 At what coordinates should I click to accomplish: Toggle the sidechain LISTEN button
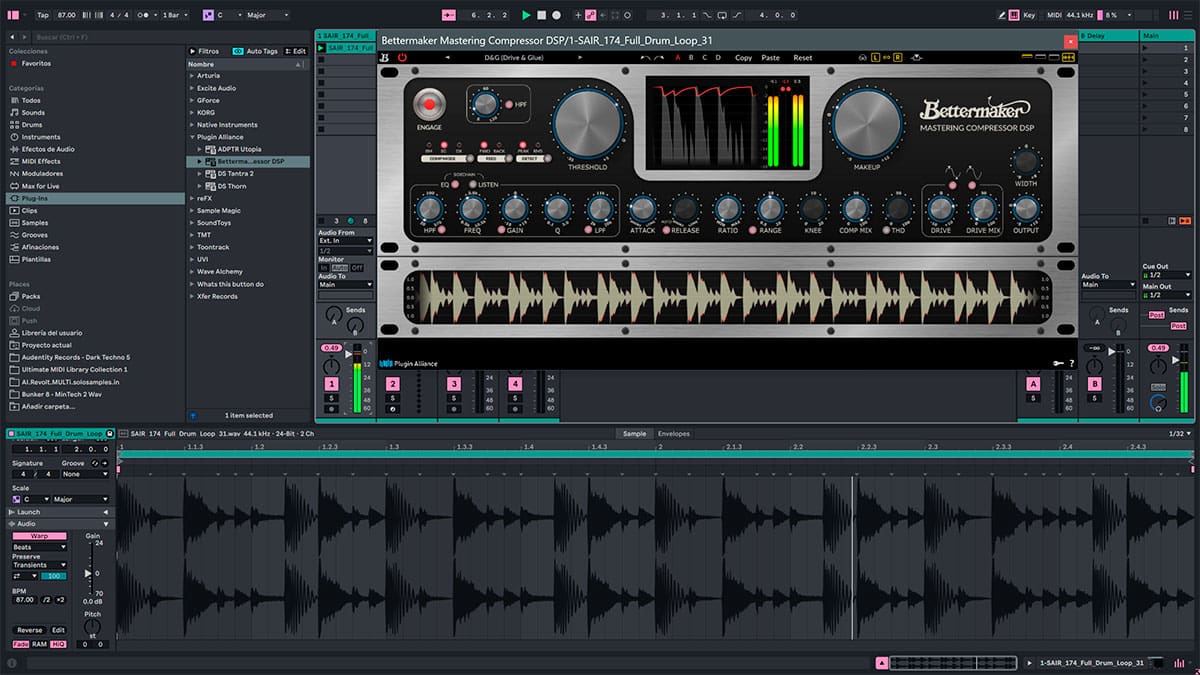point(472,184)
